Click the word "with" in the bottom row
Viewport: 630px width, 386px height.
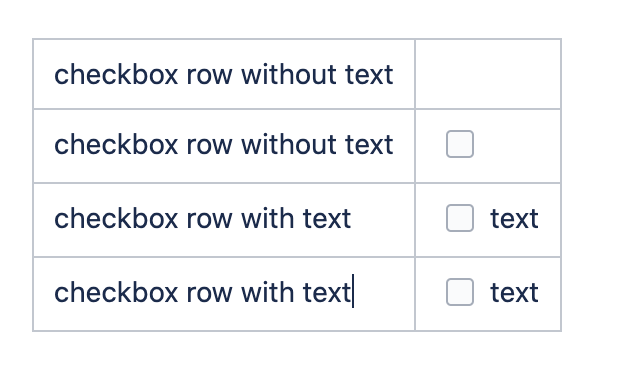click(x=268, y=292)
